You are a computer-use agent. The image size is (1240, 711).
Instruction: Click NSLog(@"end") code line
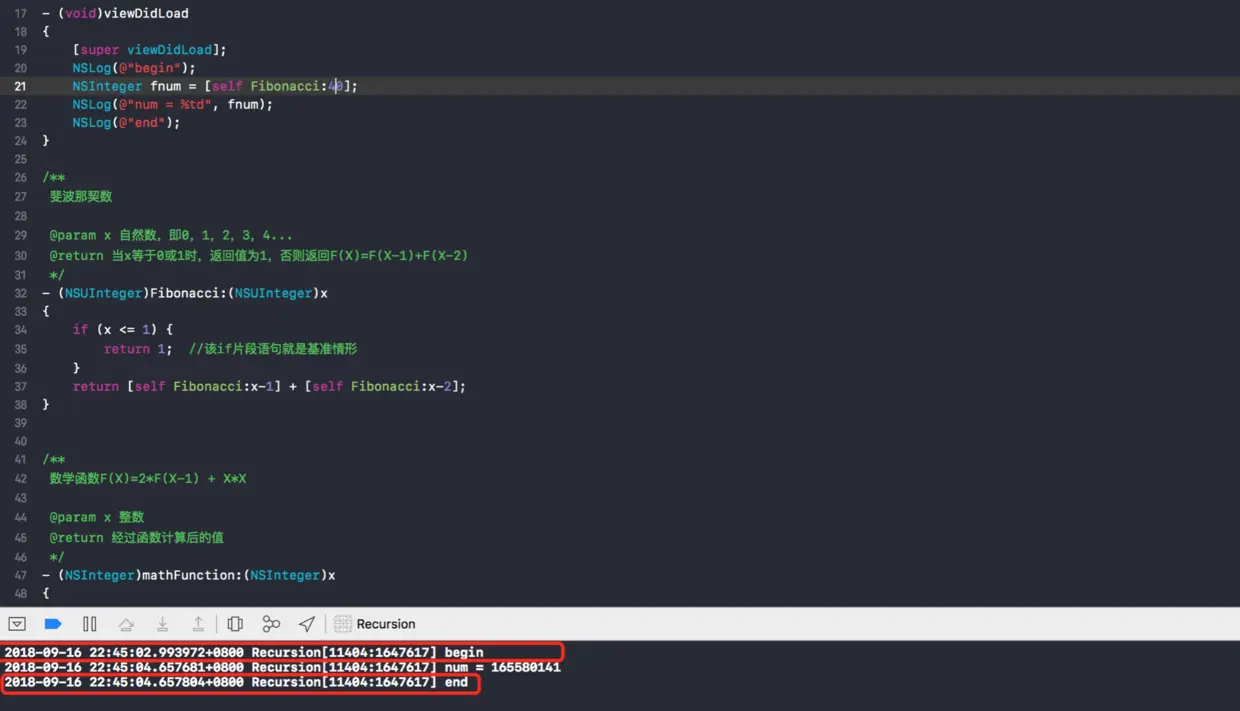tap(126, 122)
